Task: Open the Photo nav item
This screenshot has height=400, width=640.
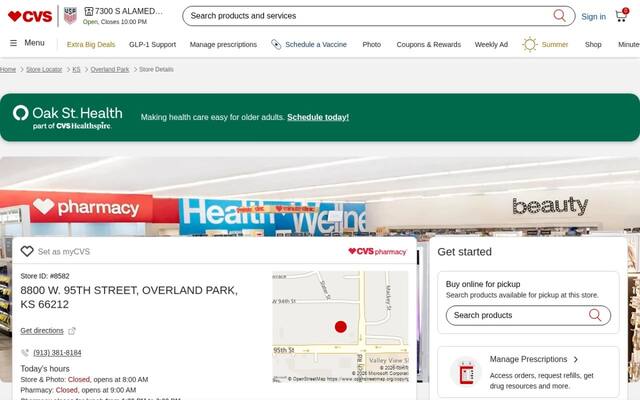Action: 371,44
